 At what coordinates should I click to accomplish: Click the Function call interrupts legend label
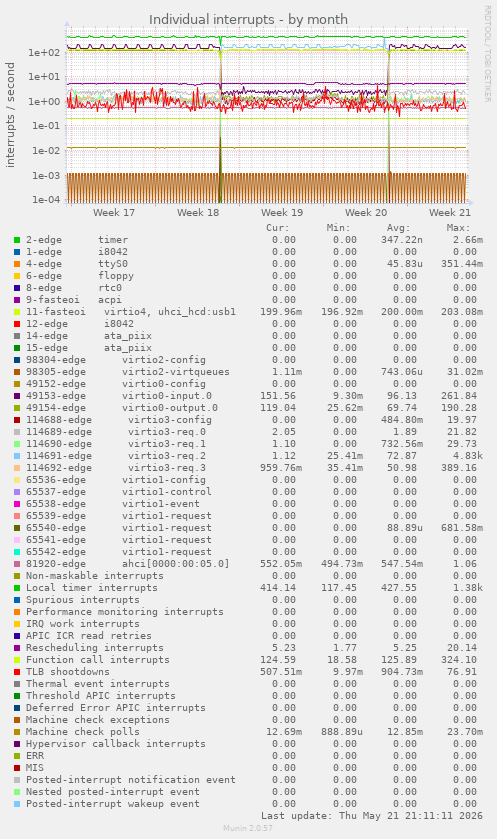pyautogui.click(x=98, y=660)
